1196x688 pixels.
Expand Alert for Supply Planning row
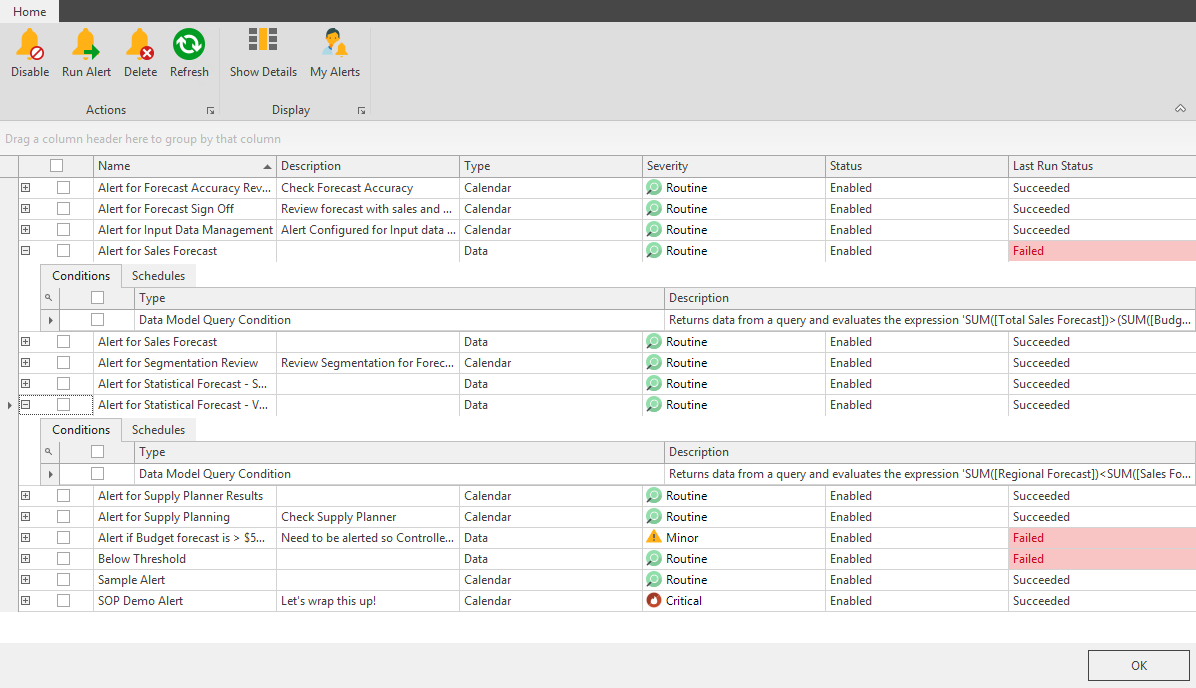pos(26,516)
